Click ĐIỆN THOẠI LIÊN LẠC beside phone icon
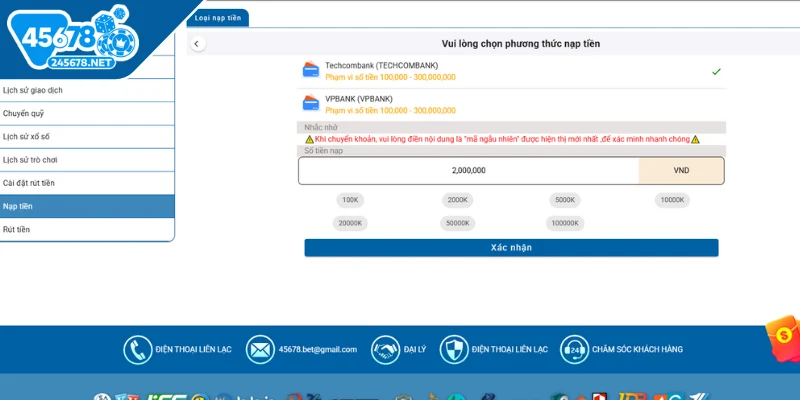Viewport: 800px width, 400px height. point(193,349)
